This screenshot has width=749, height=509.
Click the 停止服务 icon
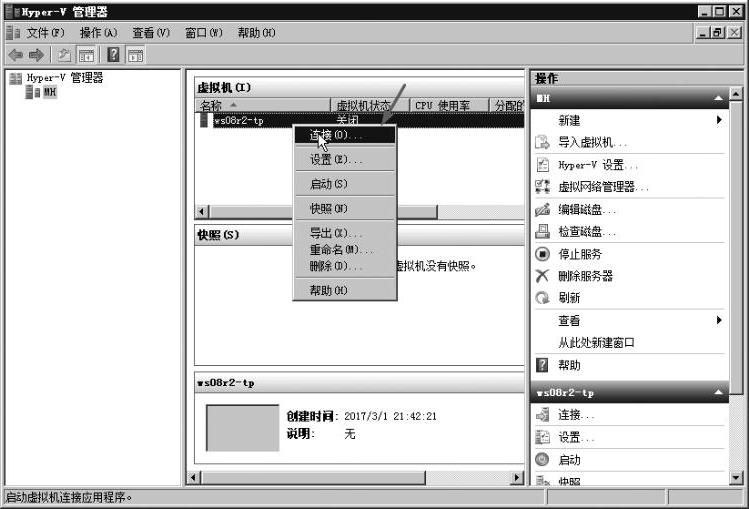[542, 254]
